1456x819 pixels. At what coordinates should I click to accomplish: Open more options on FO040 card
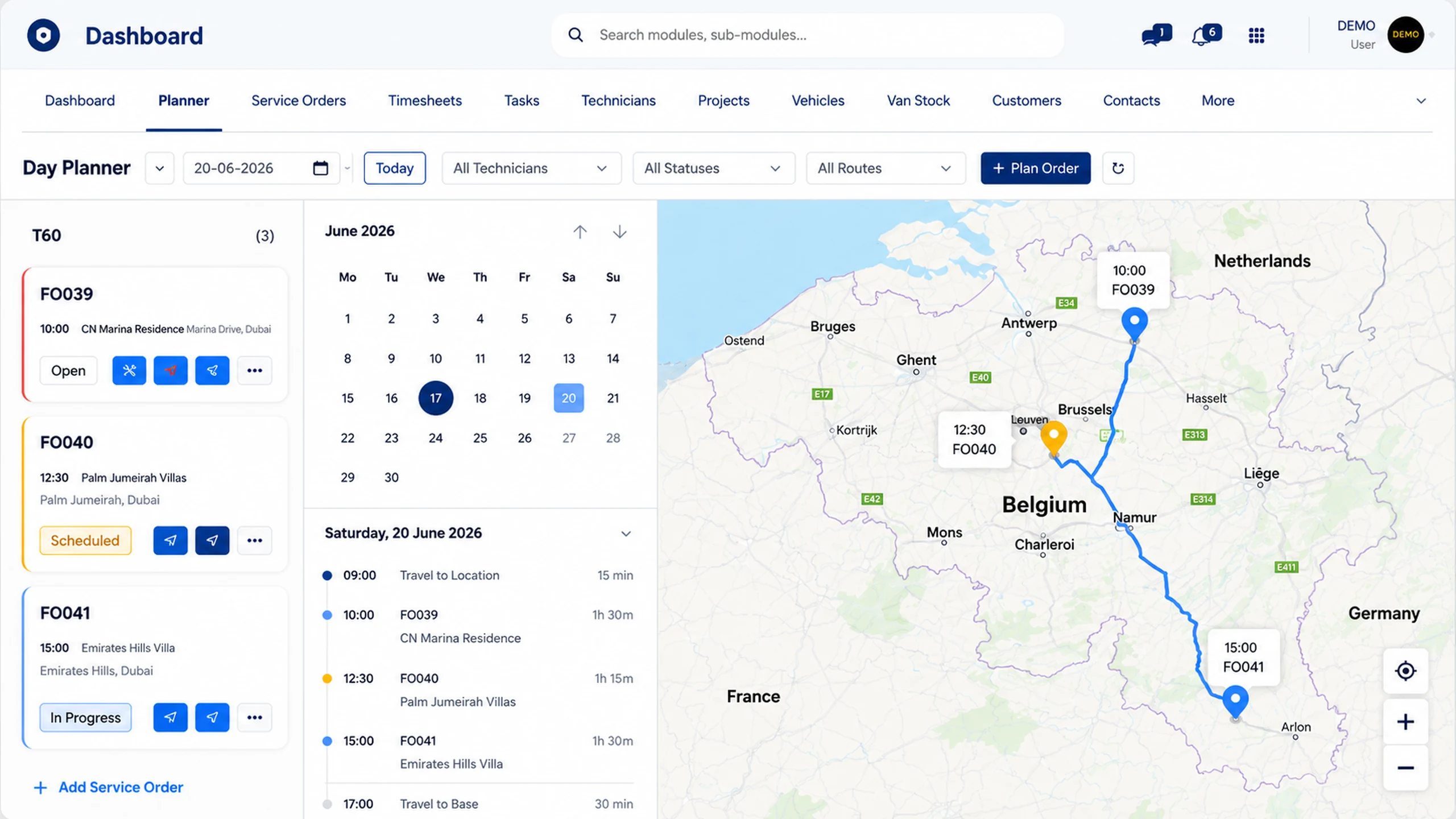pos(254,540)
